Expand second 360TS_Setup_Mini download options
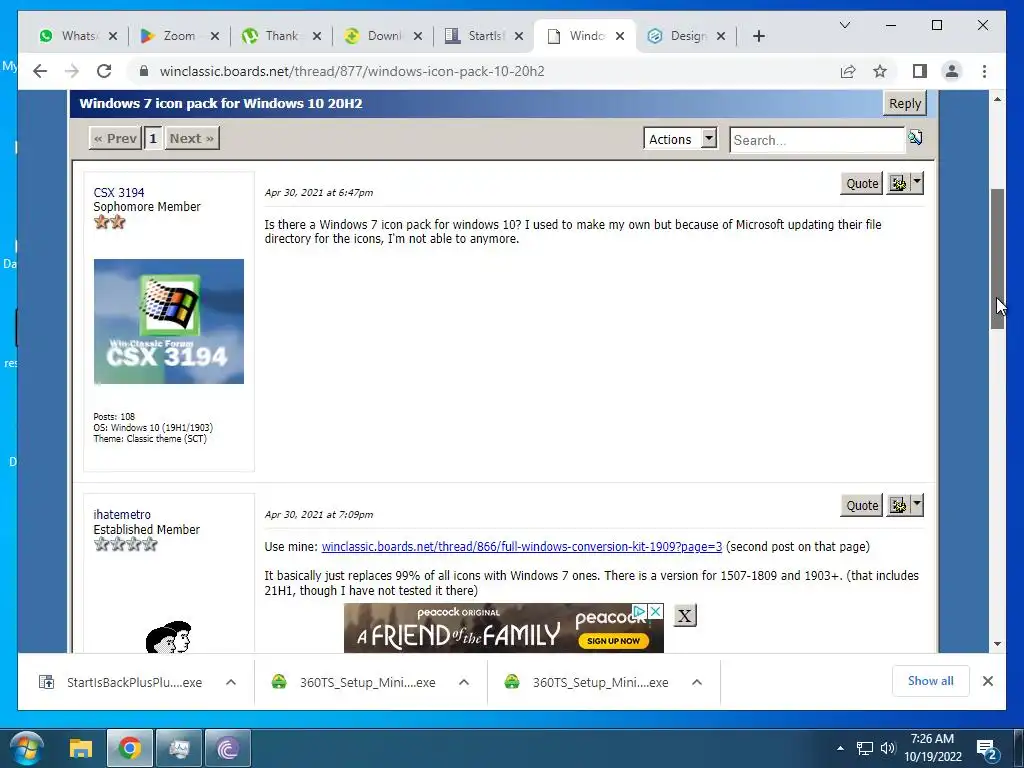This screenshot has width=1024, height=768. tap(697, 682)
